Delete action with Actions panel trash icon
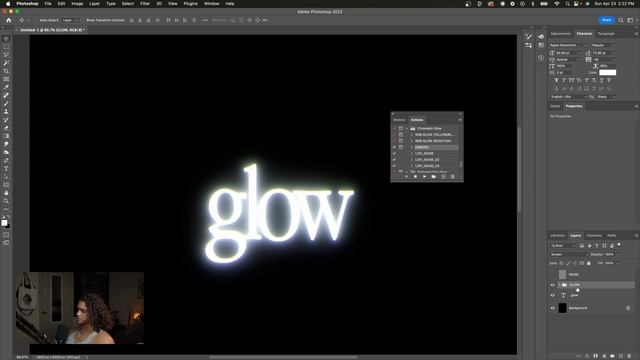Screen dimensions: 640x360 (452, 177)
